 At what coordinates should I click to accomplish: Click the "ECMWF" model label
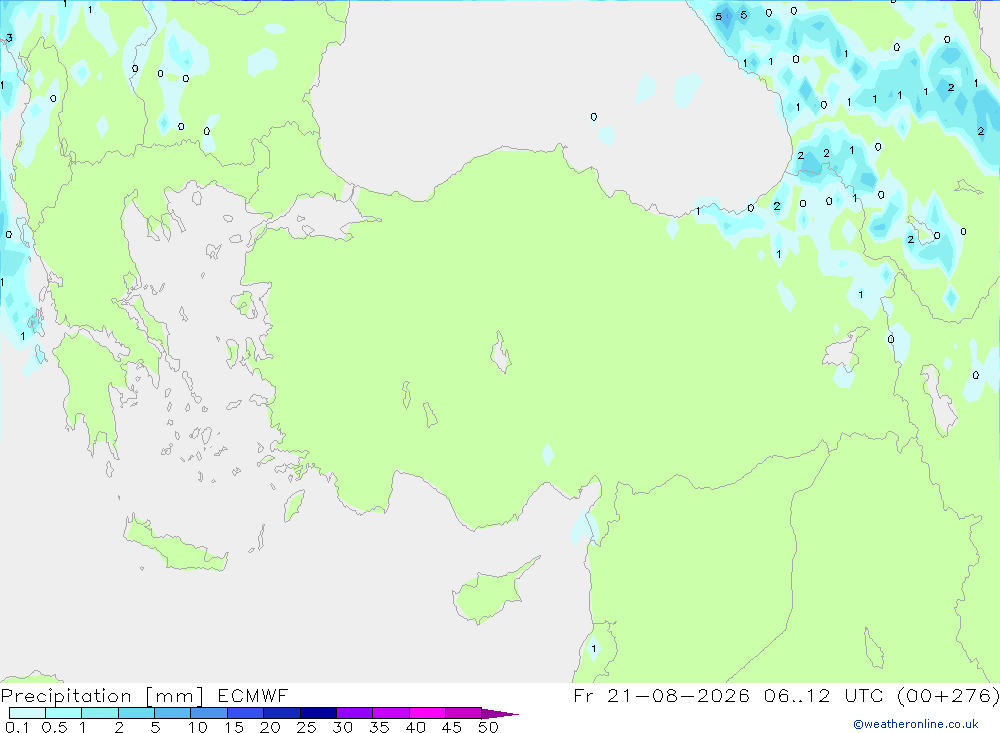coord(253,696)
